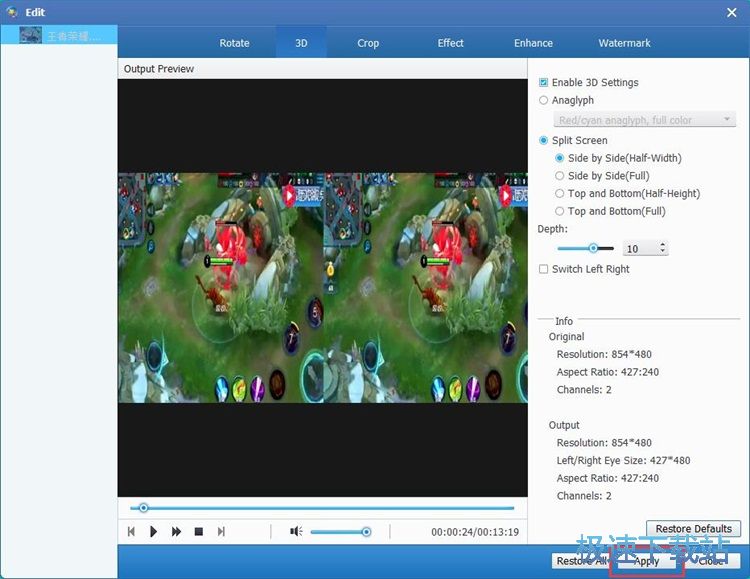Select the video thumbnail in file list
Screen dimensions: 750x579
31,35
